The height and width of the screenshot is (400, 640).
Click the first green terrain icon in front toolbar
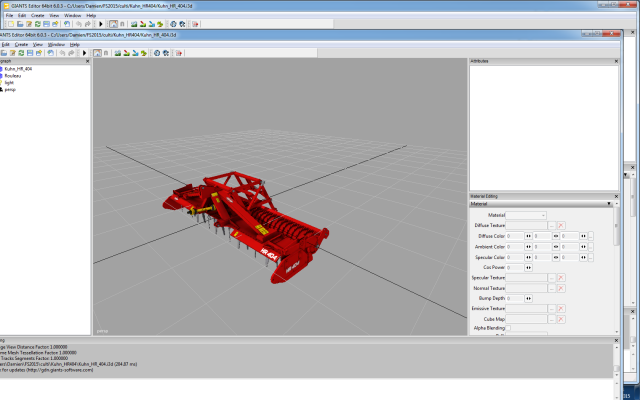pos(118,53)
